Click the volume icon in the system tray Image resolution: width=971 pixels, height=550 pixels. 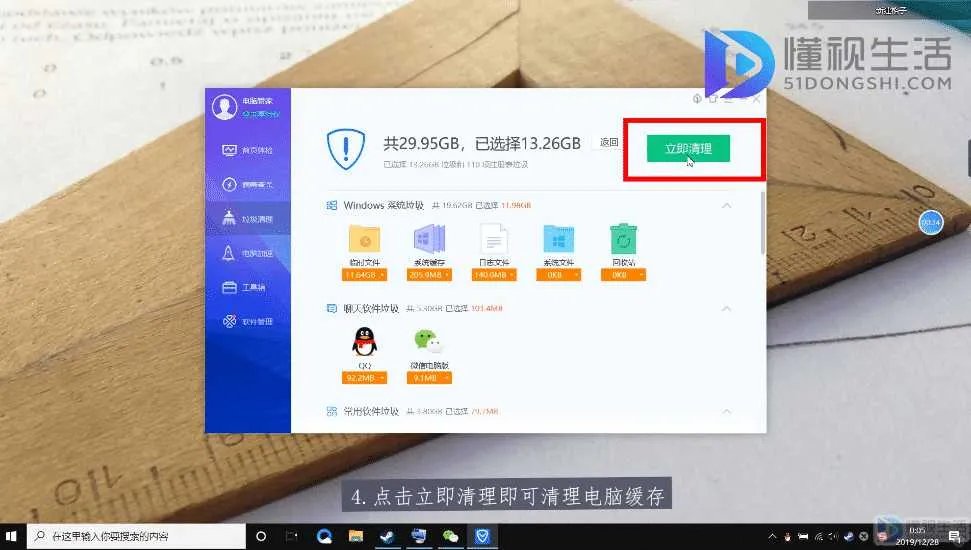(x=833, y=536)
